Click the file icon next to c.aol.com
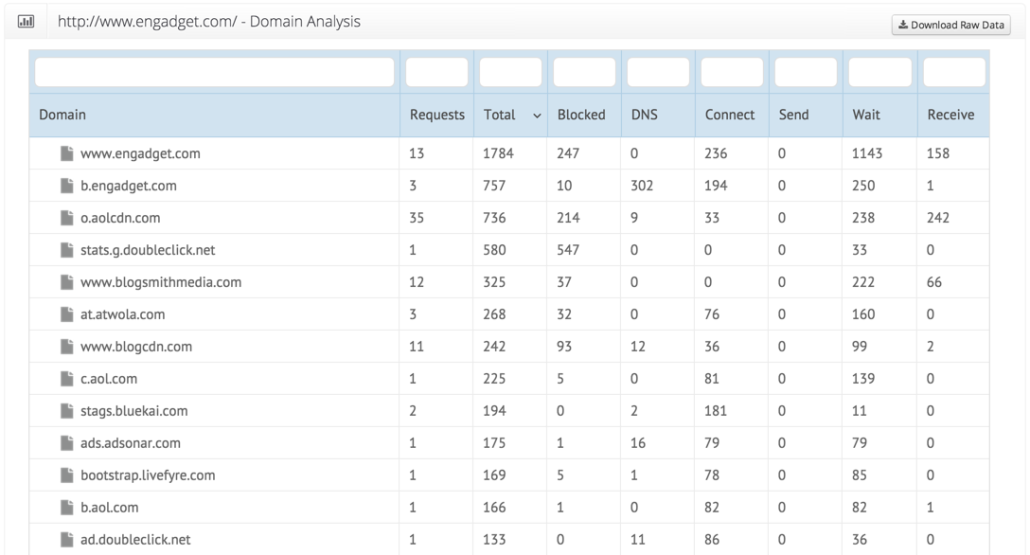 coord(66,379)
